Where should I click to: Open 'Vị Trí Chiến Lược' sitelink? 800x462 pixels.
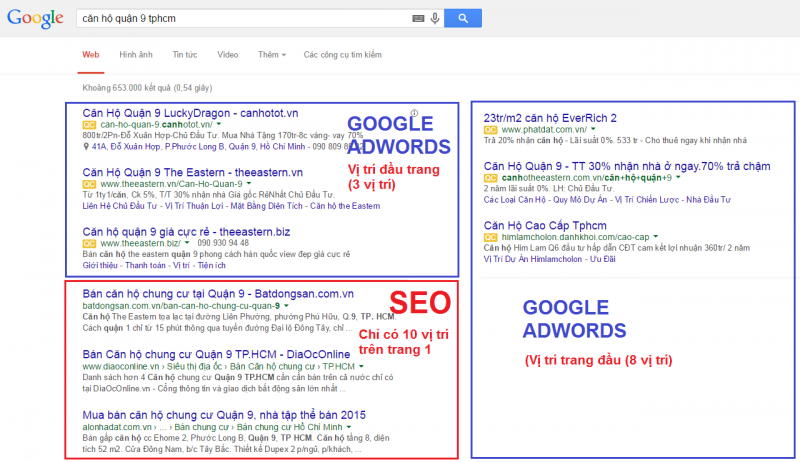tap(646, 200)
